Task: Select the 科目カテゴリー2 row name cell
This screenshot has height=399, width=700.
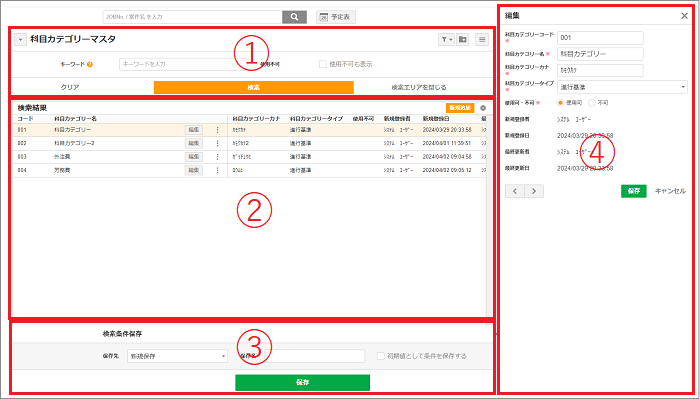Action: (74, 143)
